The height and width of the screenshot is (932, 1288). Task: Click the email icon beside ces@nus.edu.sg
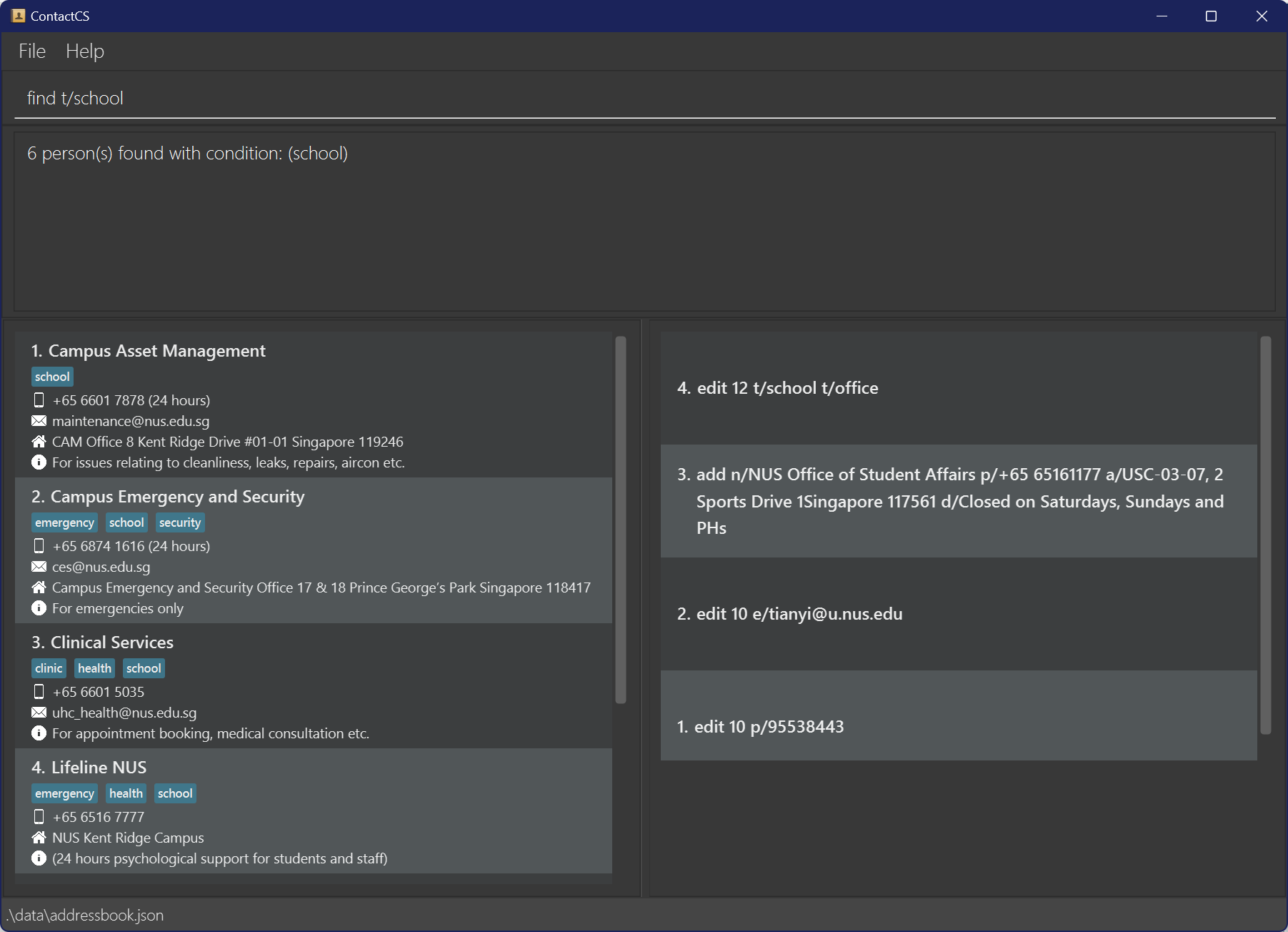39,567
